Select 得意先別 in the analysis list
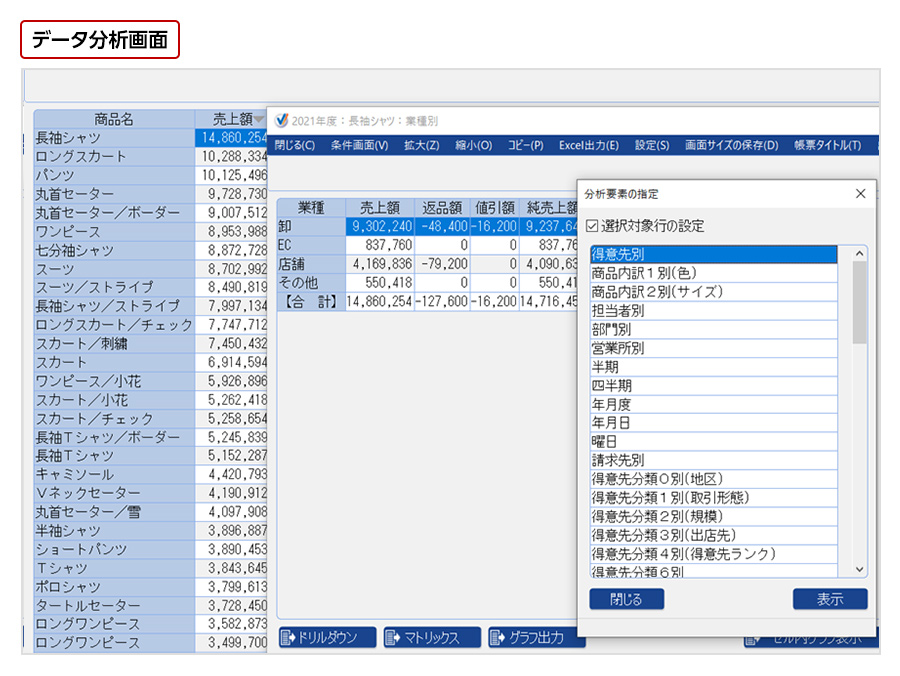 (714, 254)
